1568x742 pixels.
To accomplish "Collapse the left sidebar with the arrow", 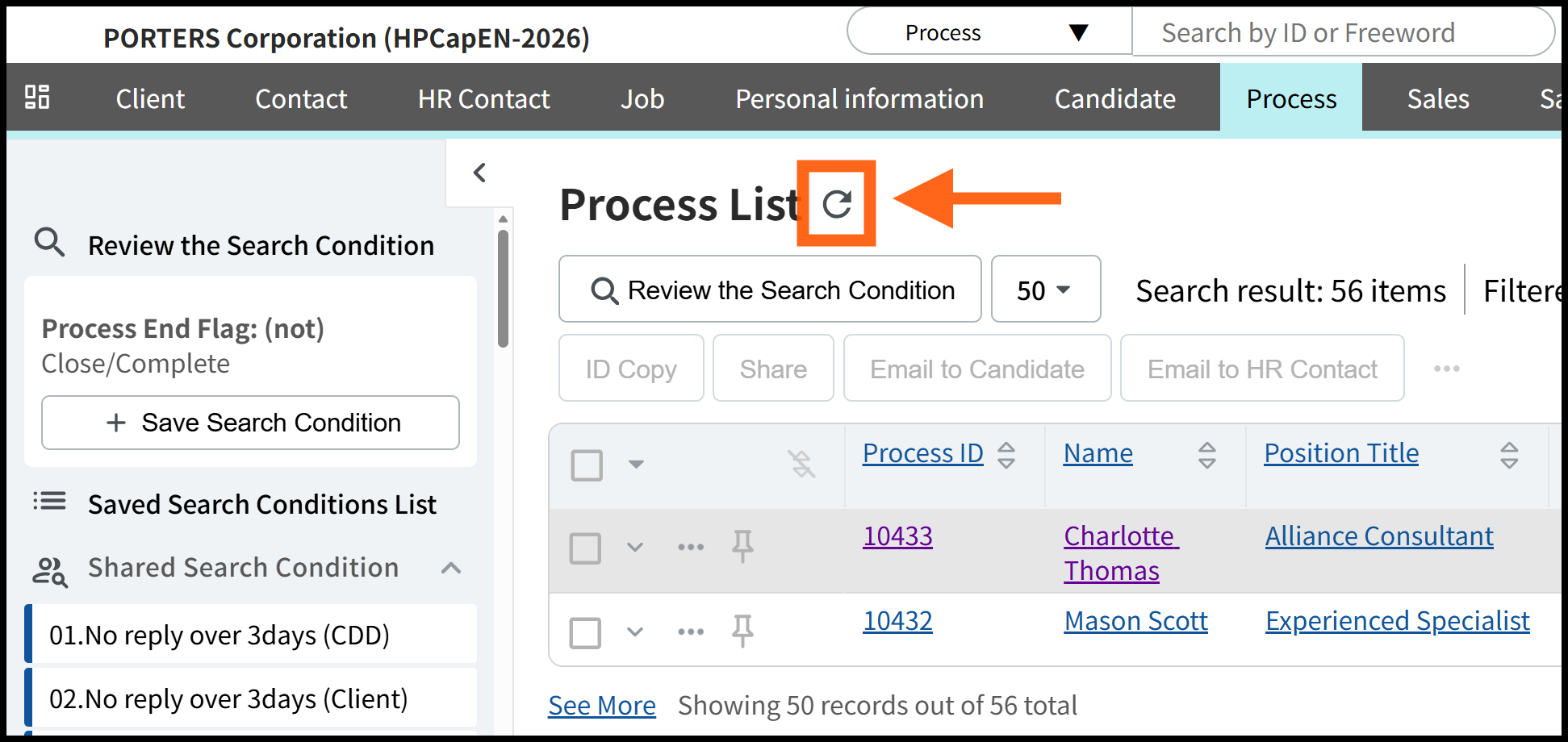I will pyautogui.click(x=479, y=173).
